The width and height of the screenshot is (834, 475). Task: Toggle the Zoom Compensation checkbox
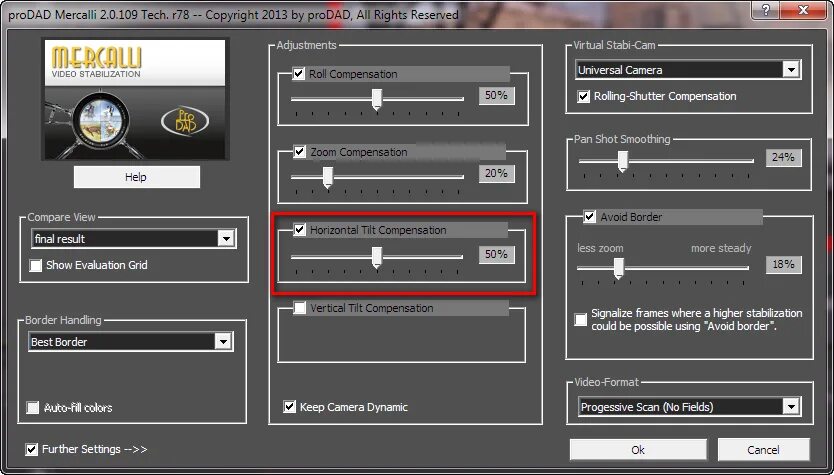click(299, 152)
